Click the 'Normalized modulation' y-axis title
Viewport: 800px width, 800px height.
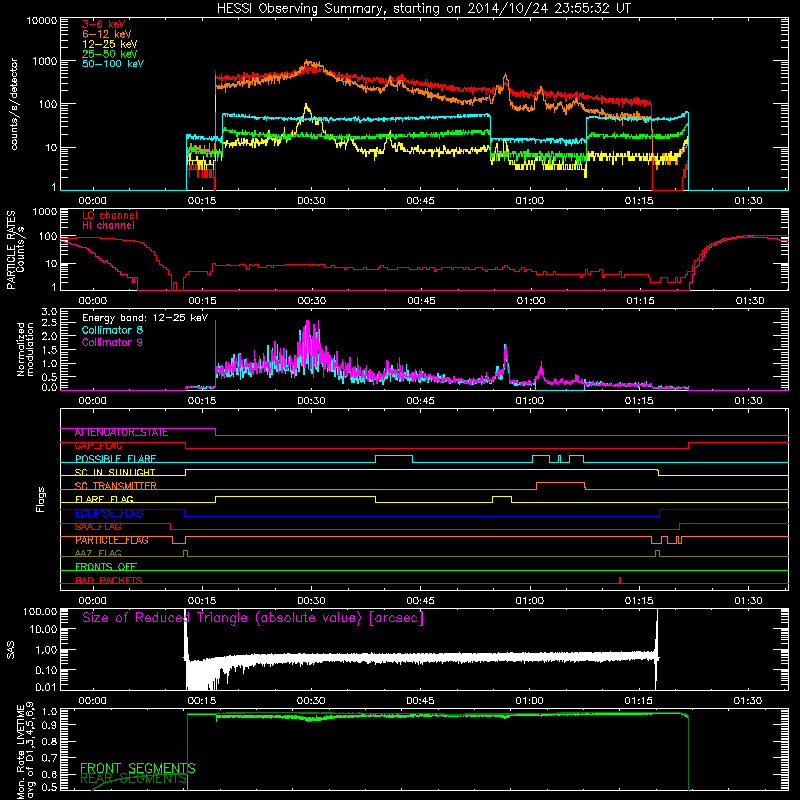pyautogui.click(x=25, y=349)
